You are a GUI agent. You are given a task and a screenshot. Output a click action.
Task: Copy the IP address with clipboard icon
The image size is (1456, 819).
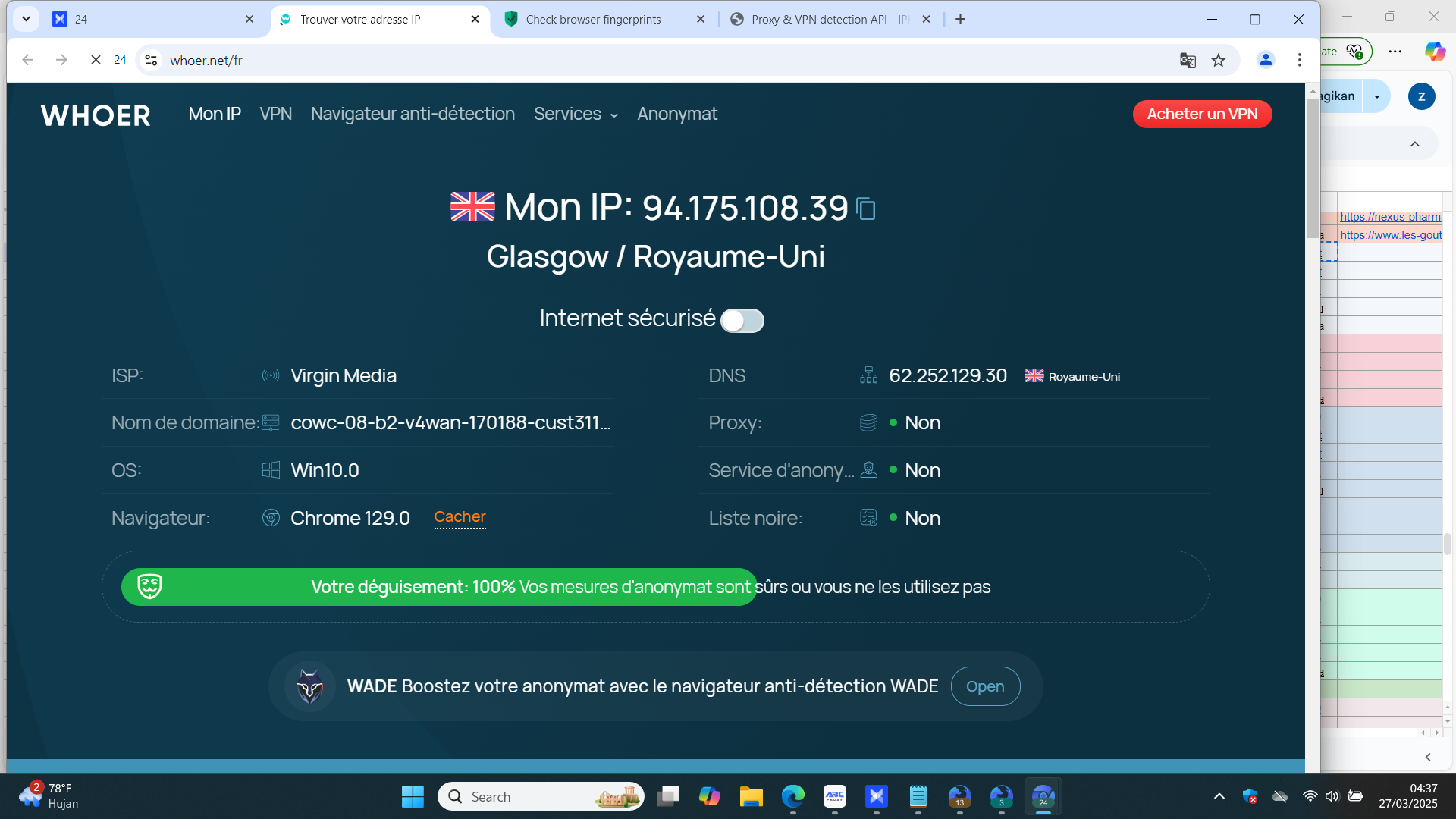coord(865,209)
